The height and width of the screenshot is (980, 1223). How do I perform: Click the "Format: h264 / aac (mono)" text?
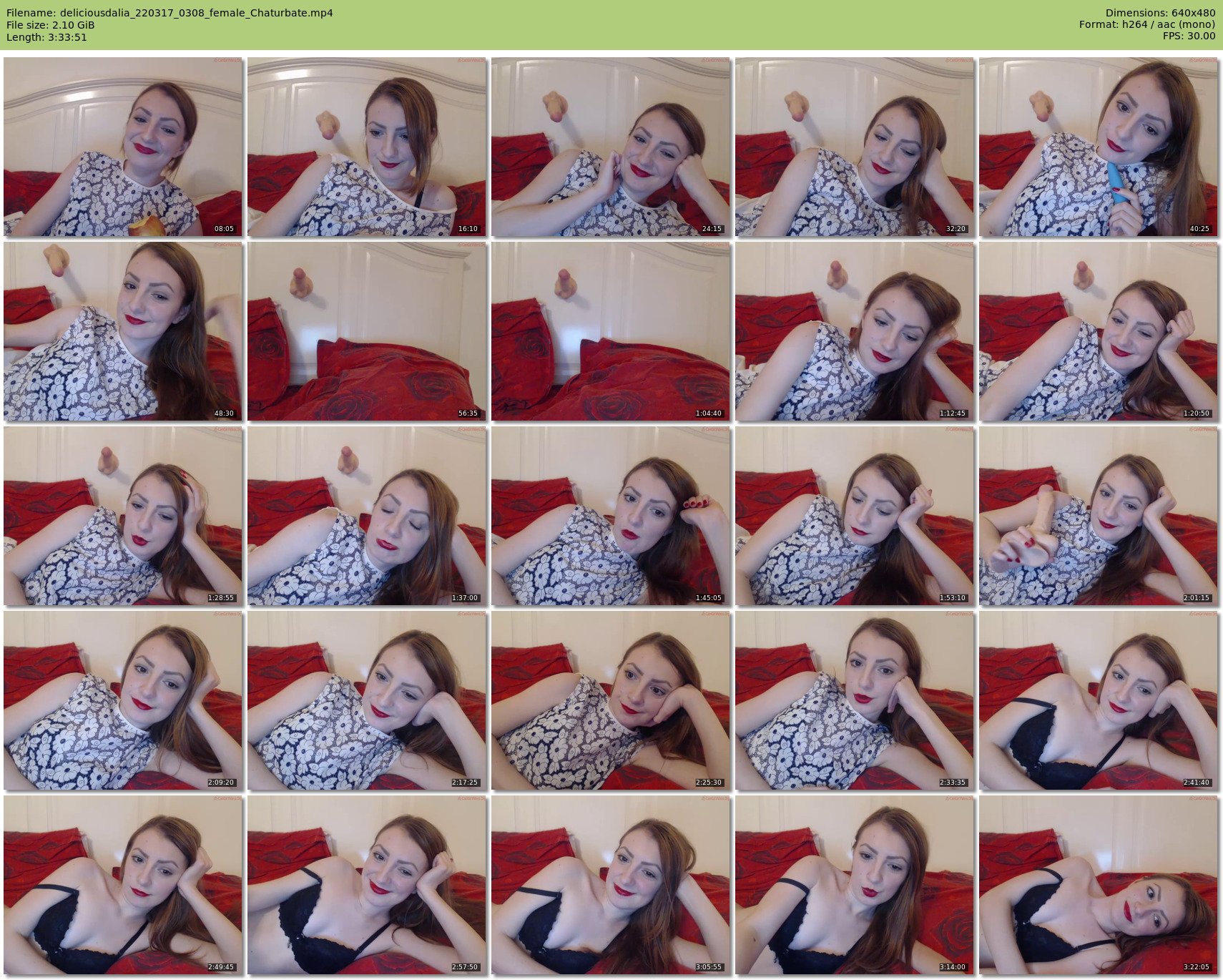pos(1147,25)
